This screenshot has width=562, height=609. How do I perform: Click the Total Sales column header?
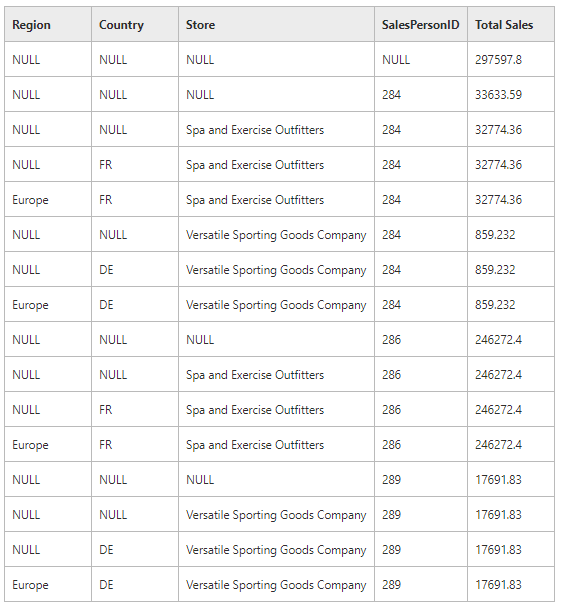click(511, 24)
